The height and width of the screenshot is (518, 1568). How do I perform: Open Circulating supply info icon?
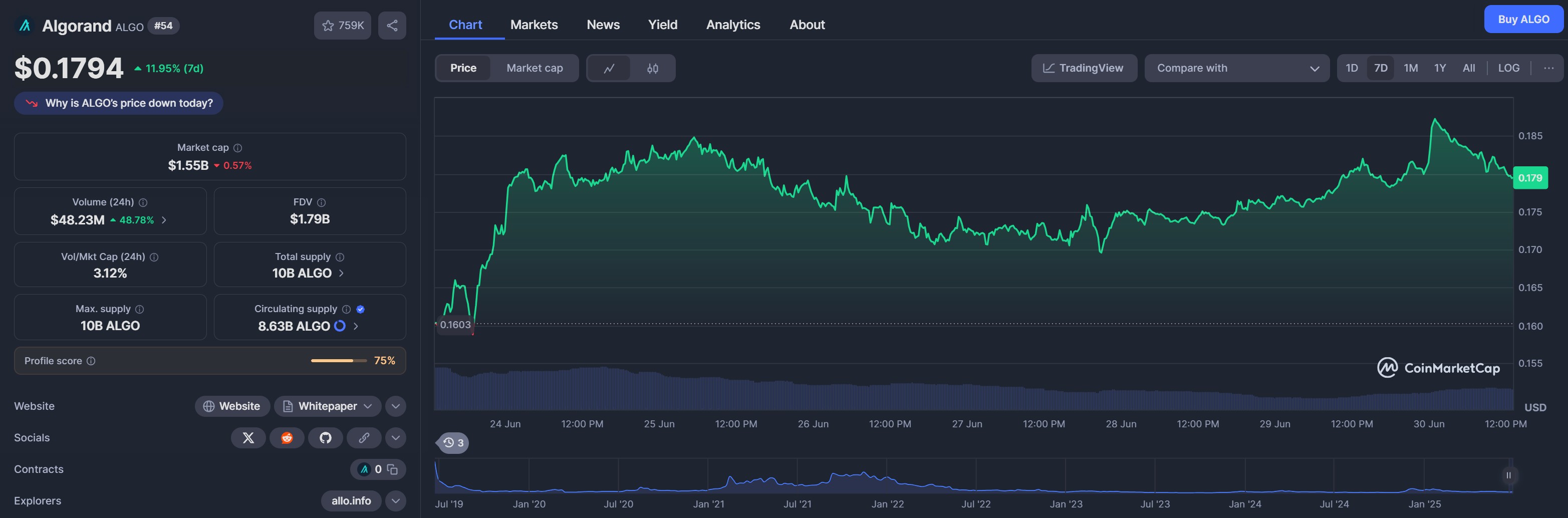click(x=346, y=309)
